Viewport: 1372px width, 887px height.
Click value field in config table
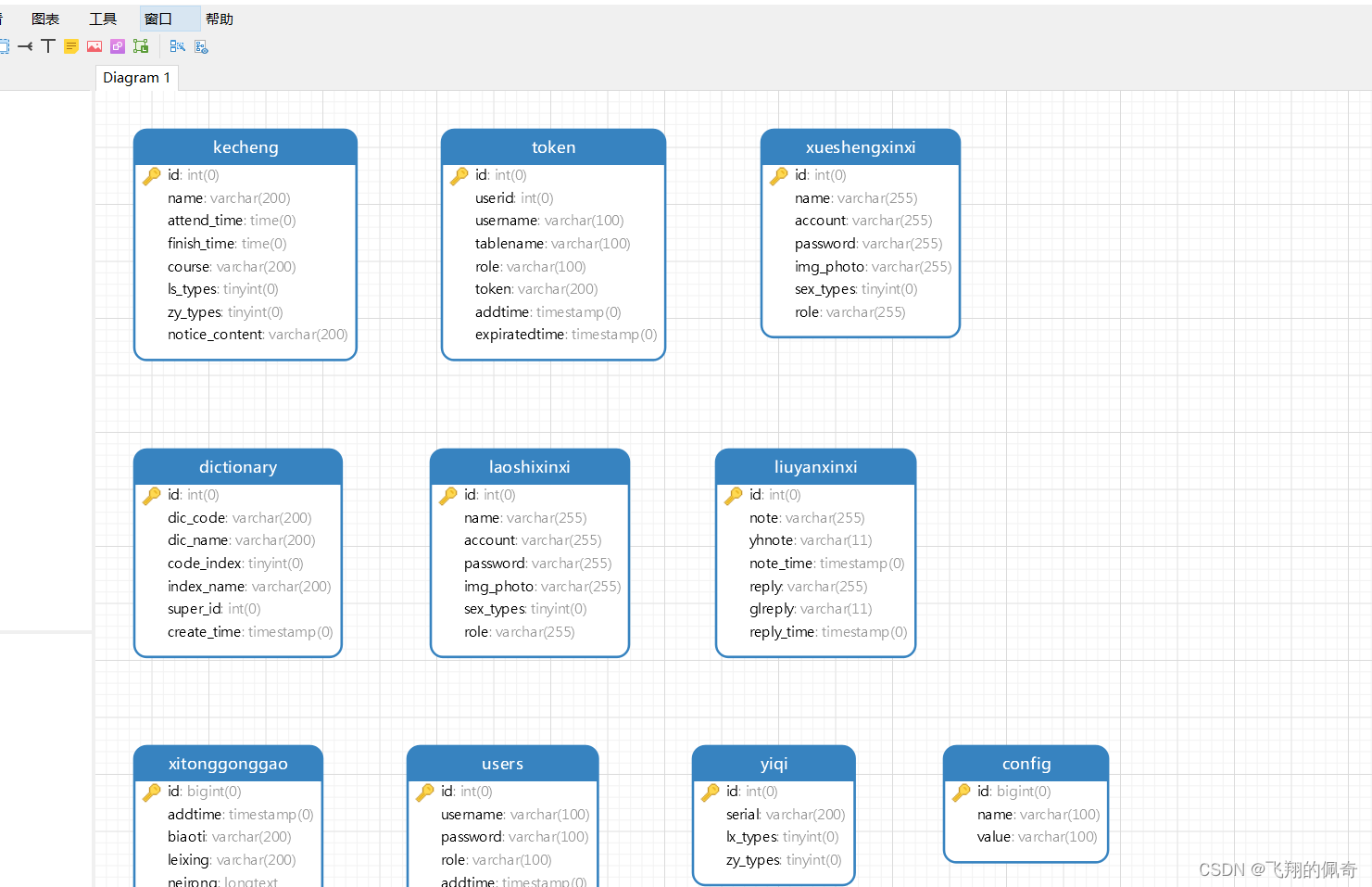tap(1037, 837)
